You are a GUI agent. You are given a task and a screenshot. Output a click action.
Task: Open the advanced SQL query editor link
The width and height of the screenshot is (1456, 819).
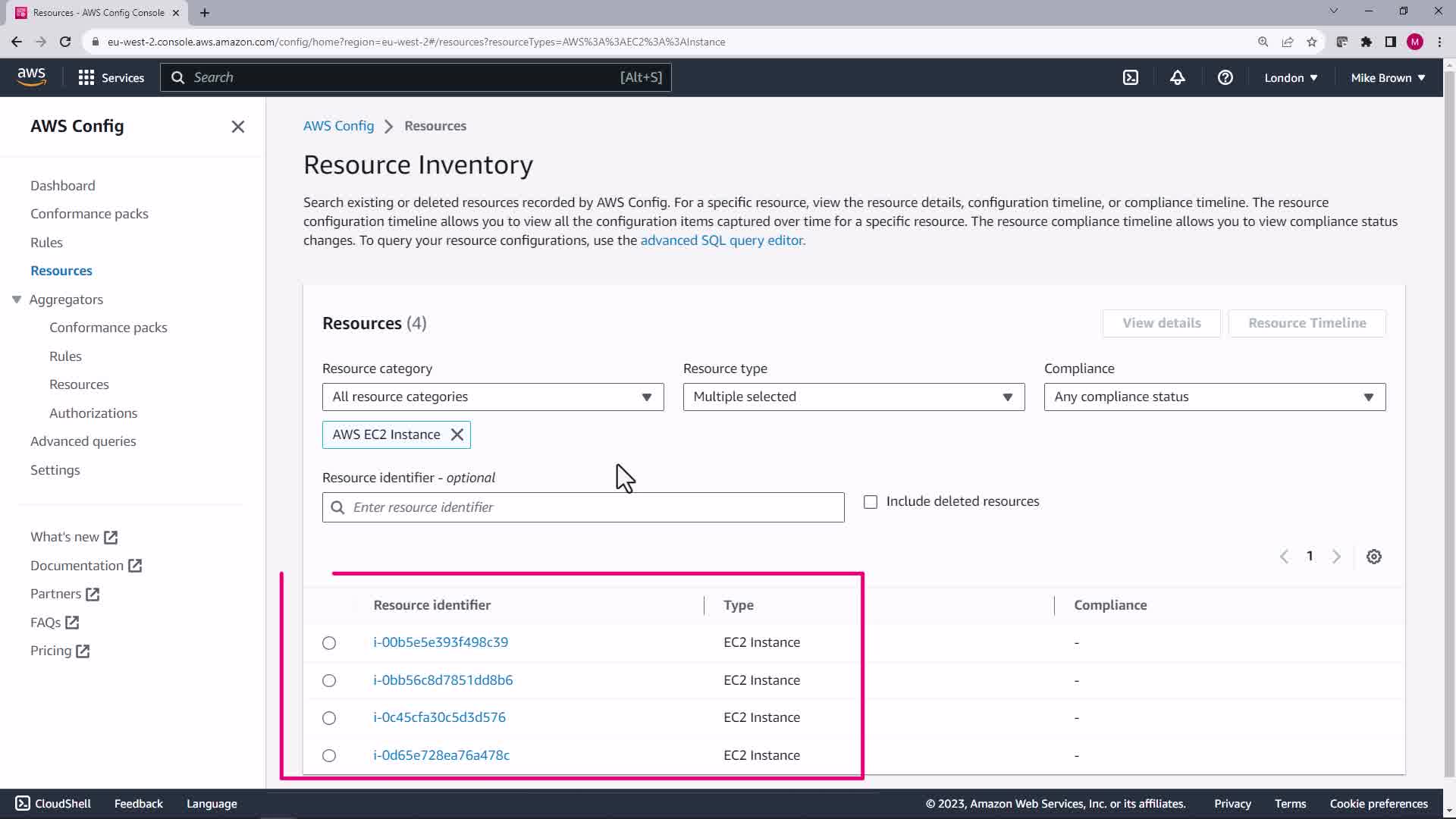[721, 240]
